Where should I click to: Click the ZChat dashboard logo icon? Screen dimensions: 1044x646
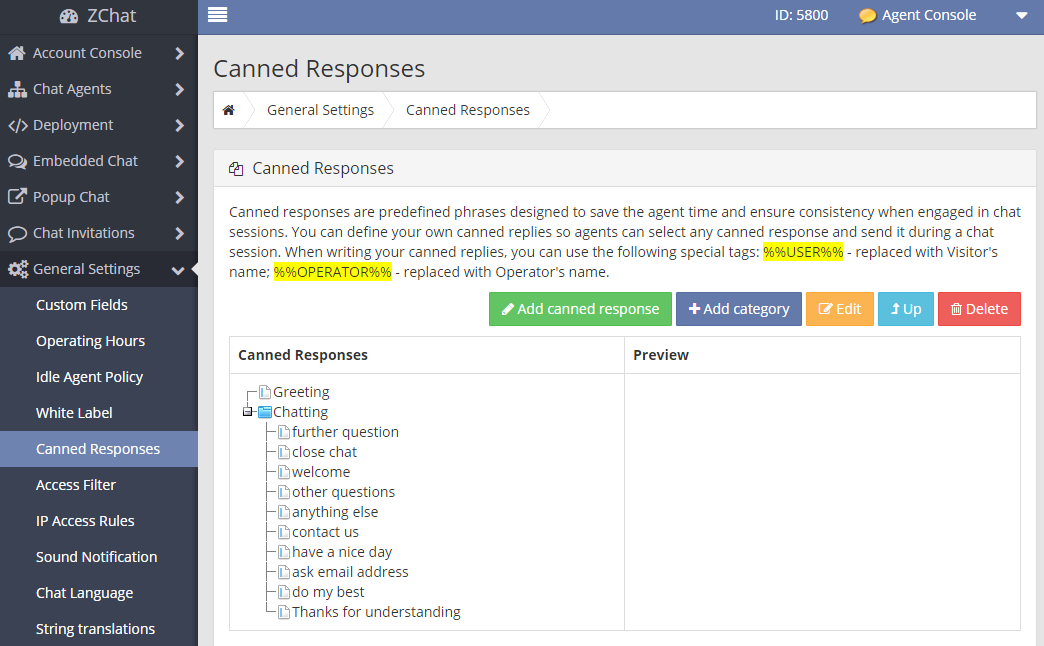point(68,16)
